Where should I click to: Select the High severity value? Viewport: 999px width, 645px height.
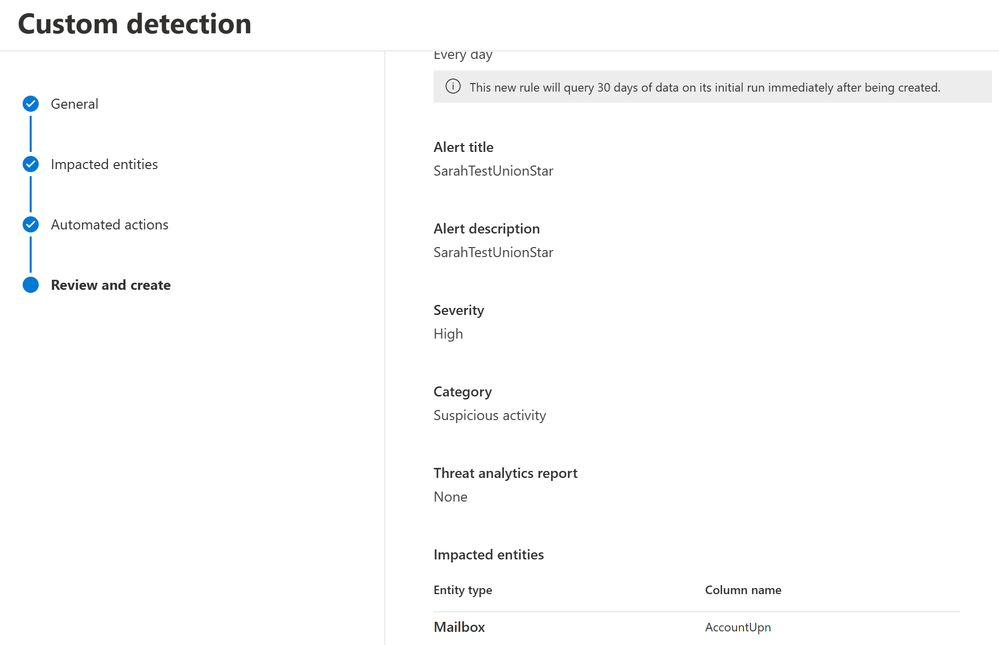(448, 334)
